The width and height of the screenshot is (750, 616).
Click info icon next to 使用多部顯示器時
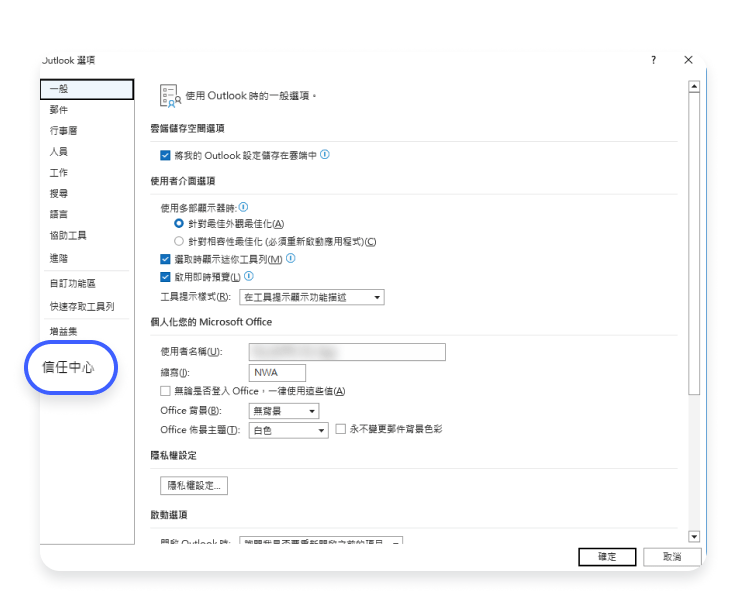point(243,207)
